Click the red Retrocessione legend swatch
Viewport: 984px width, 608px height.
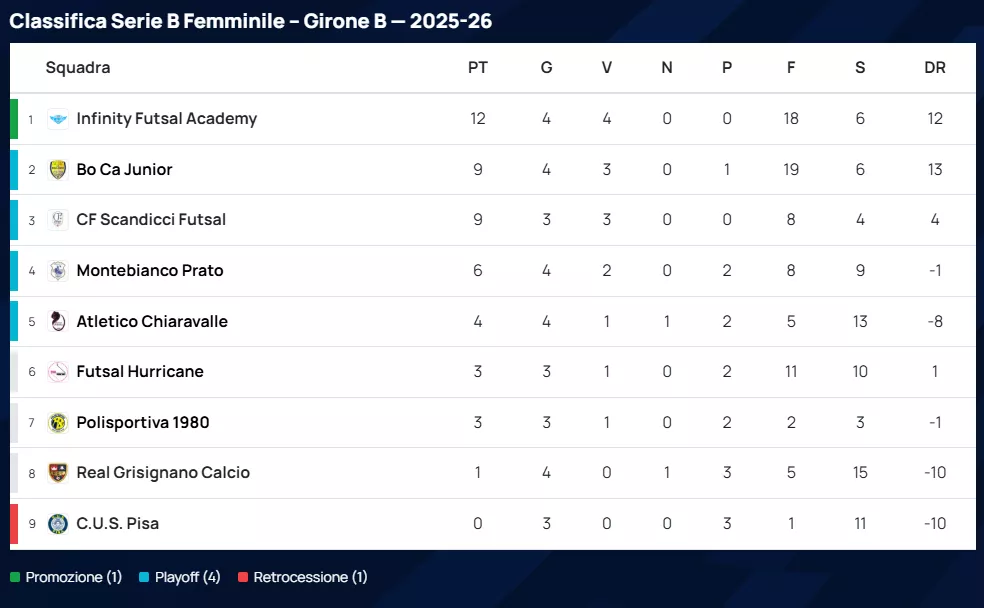point(243,577)
